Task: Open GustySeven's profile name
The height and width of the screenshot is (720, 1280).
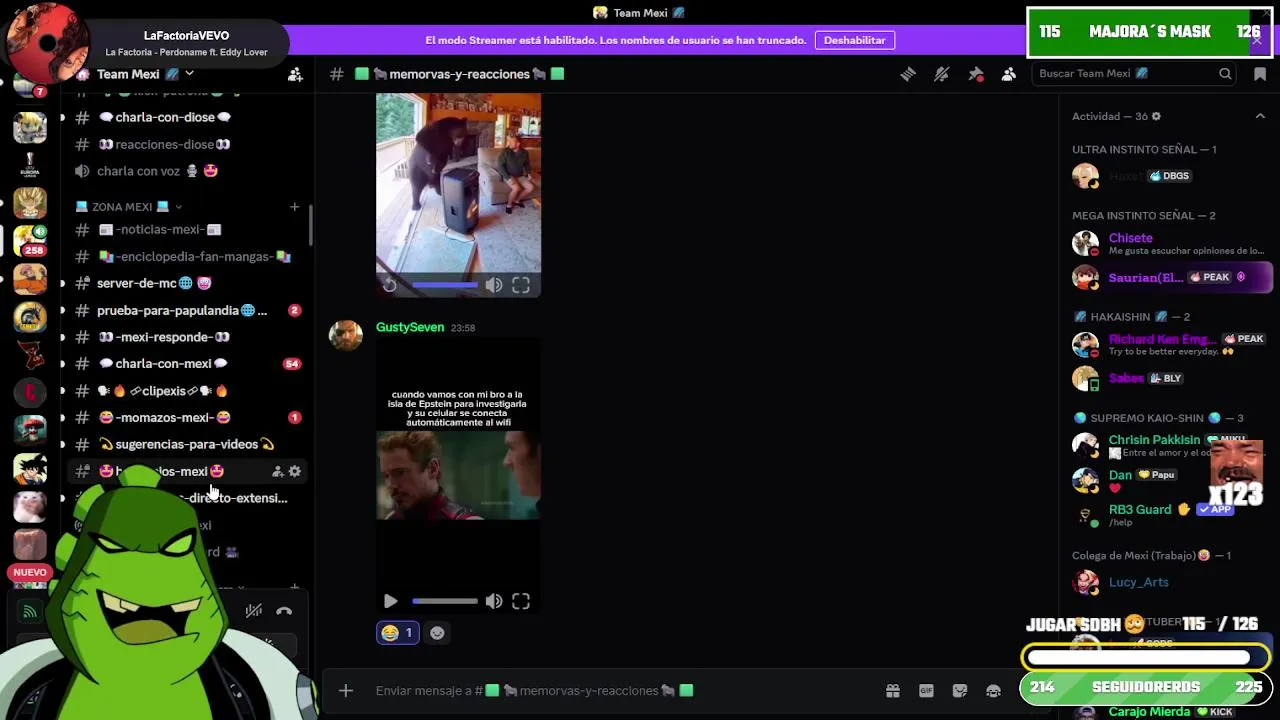Action: click(410, 327)
